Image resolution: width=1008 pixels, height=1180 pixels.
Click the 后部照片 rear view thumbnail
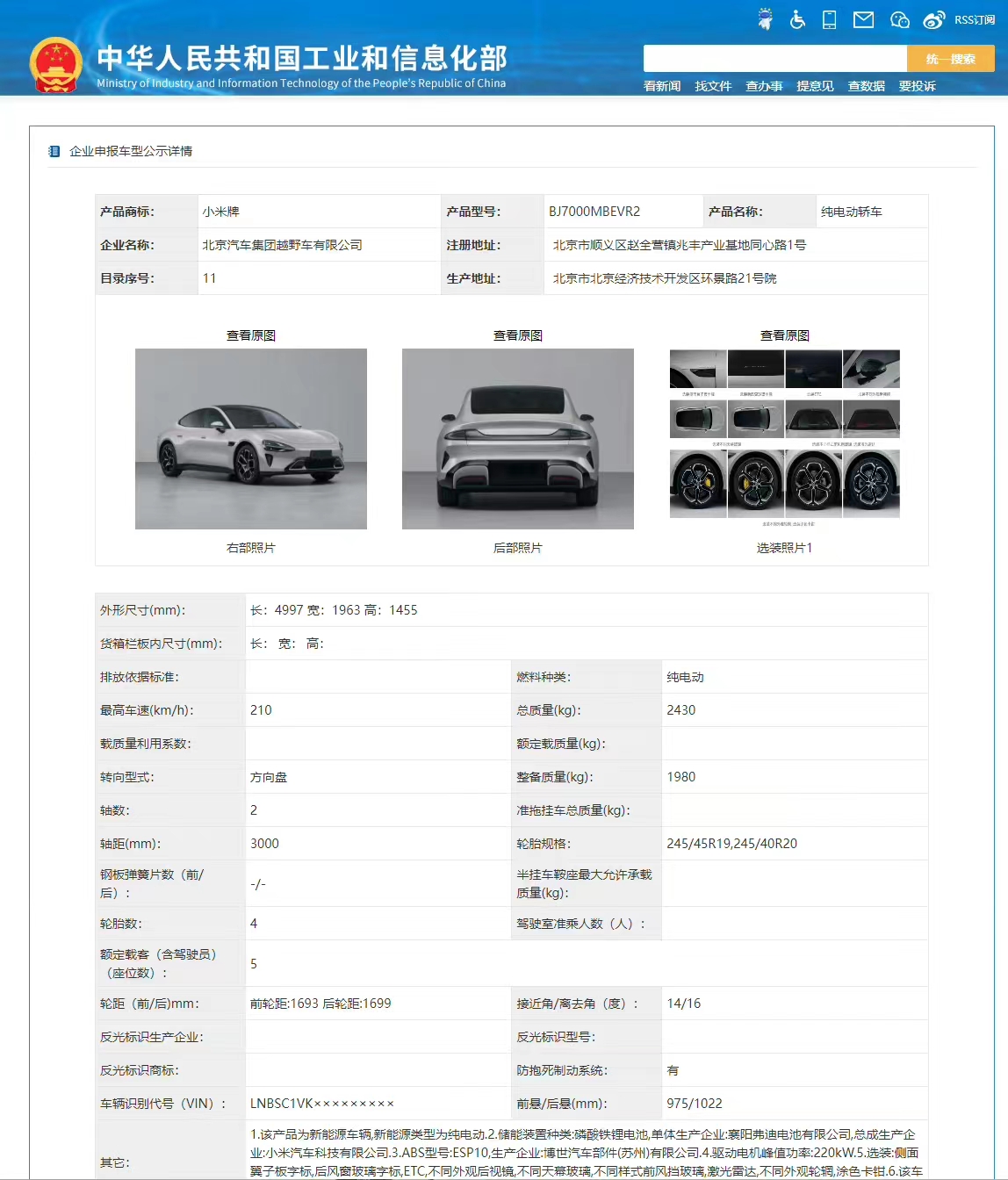517,439
